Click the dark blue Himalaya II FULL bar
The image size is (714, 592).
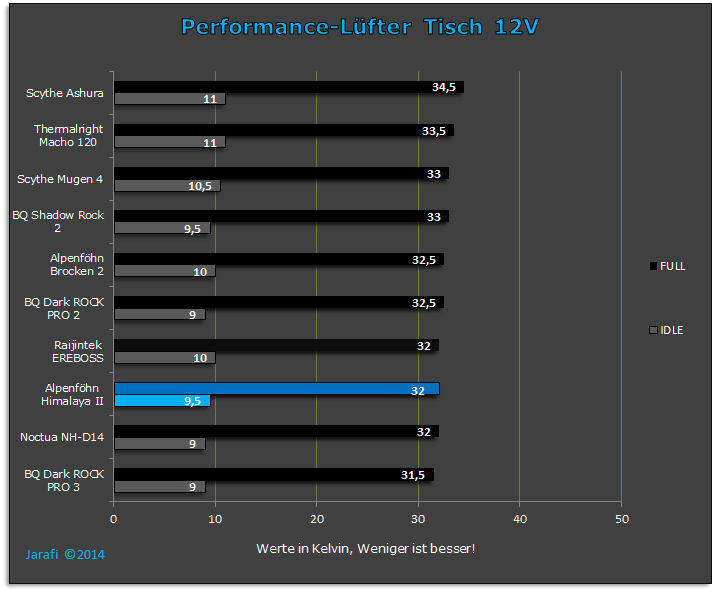277,388
